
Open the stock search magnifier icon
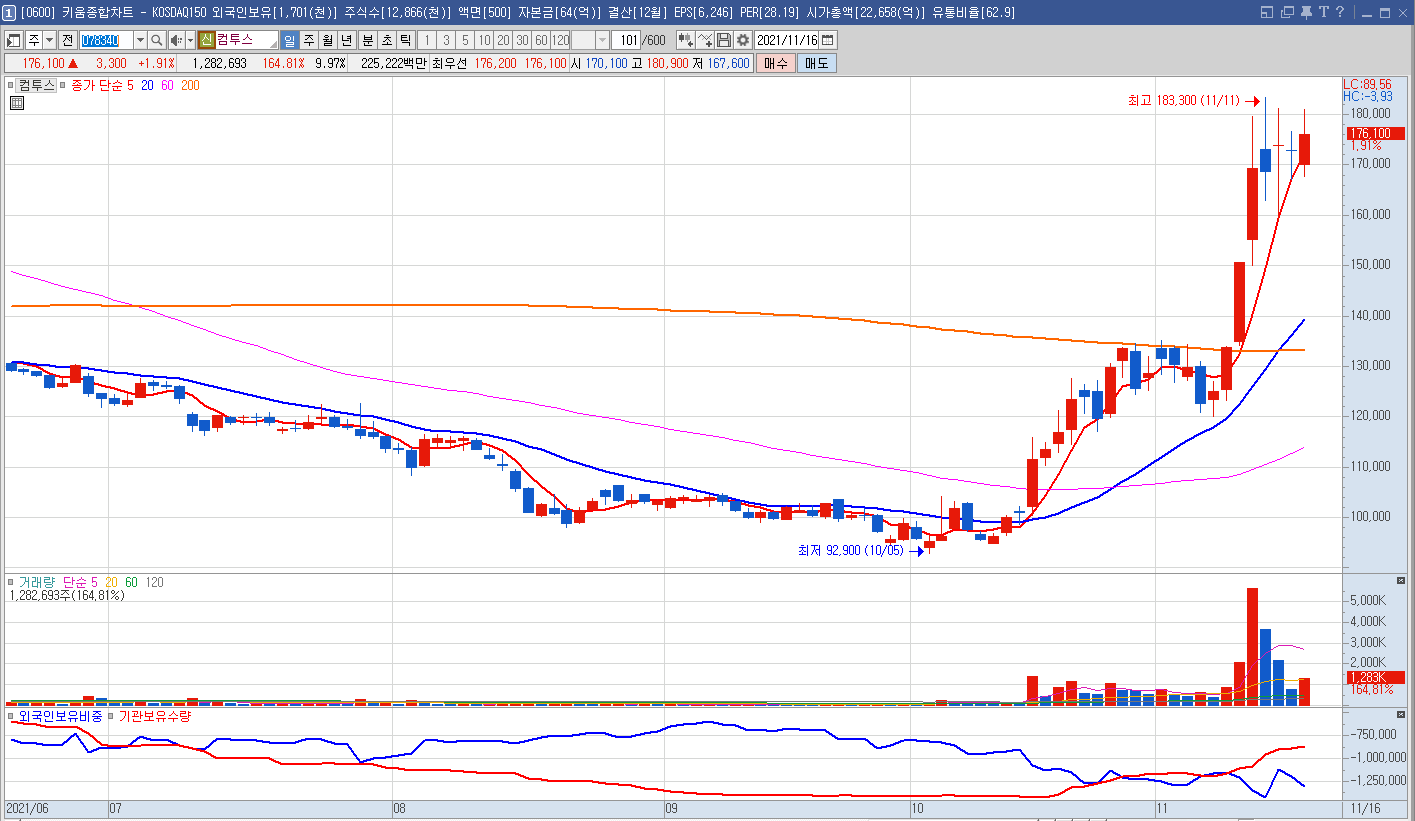(157, 40)
